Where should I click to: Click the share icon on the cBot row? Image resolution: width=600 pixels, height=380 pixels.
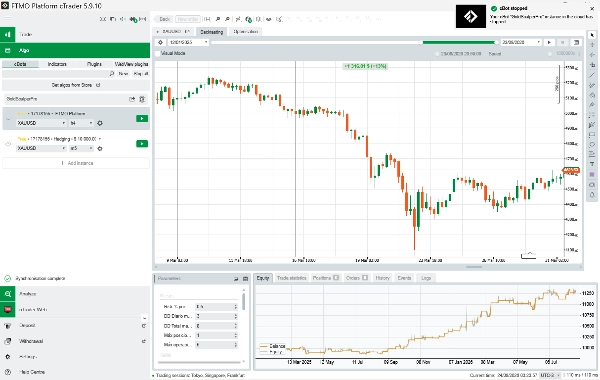pos(132,99)
